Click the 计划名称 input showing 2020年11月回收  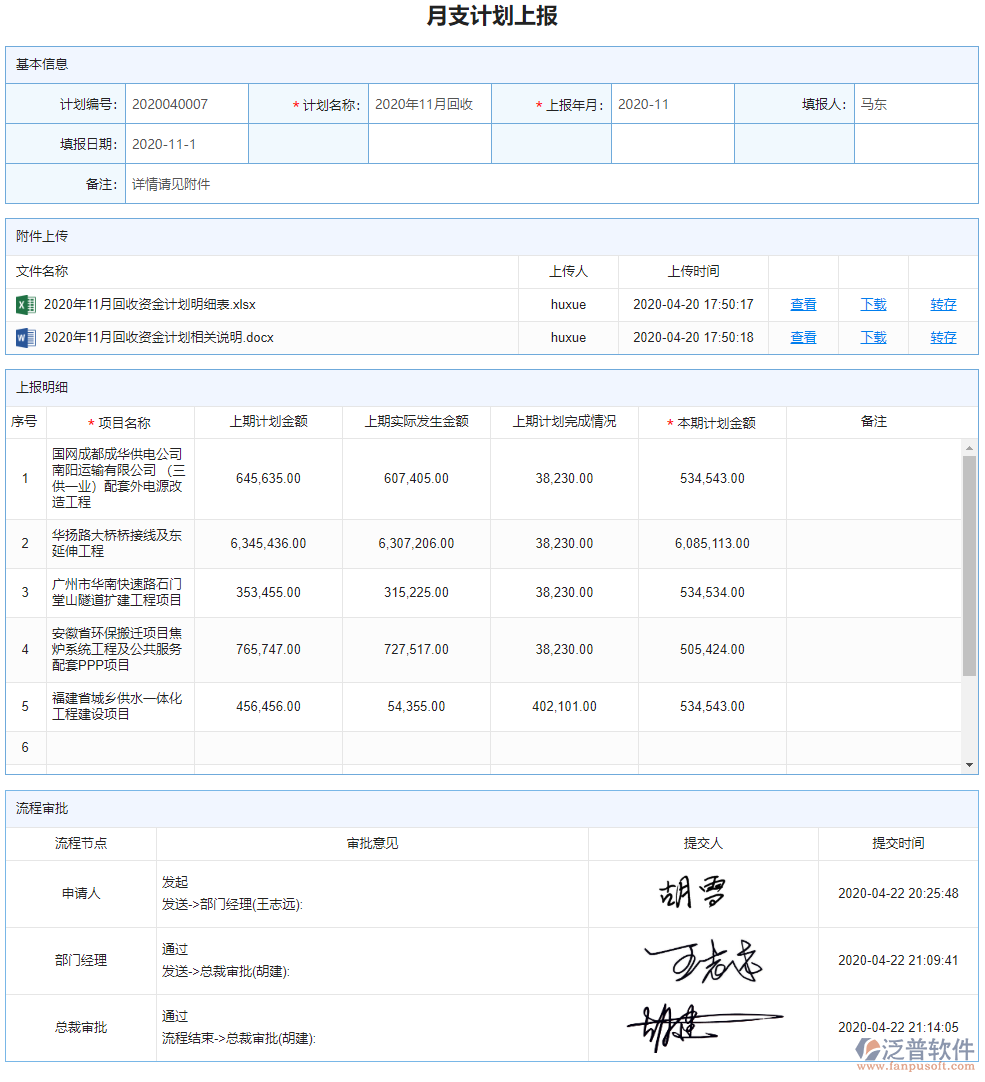tap(429, 103)
